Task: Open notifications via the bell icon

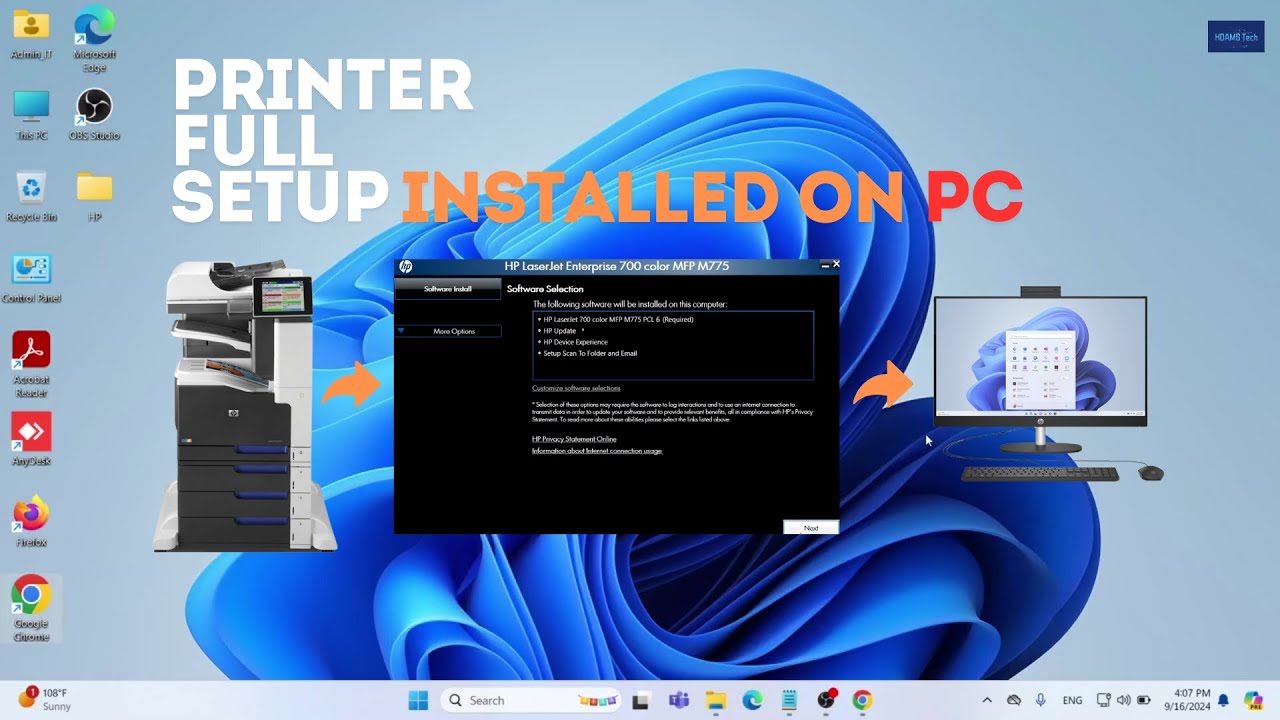Action: tap(1223, 700)
